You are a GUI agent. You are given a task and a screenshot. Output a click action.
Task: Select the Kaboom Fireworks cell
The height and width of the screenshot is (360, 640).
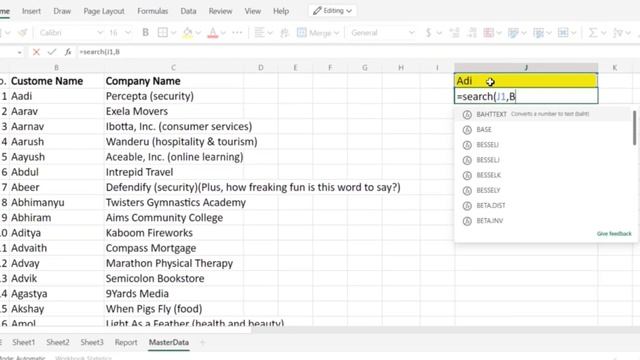coord(174,233)
